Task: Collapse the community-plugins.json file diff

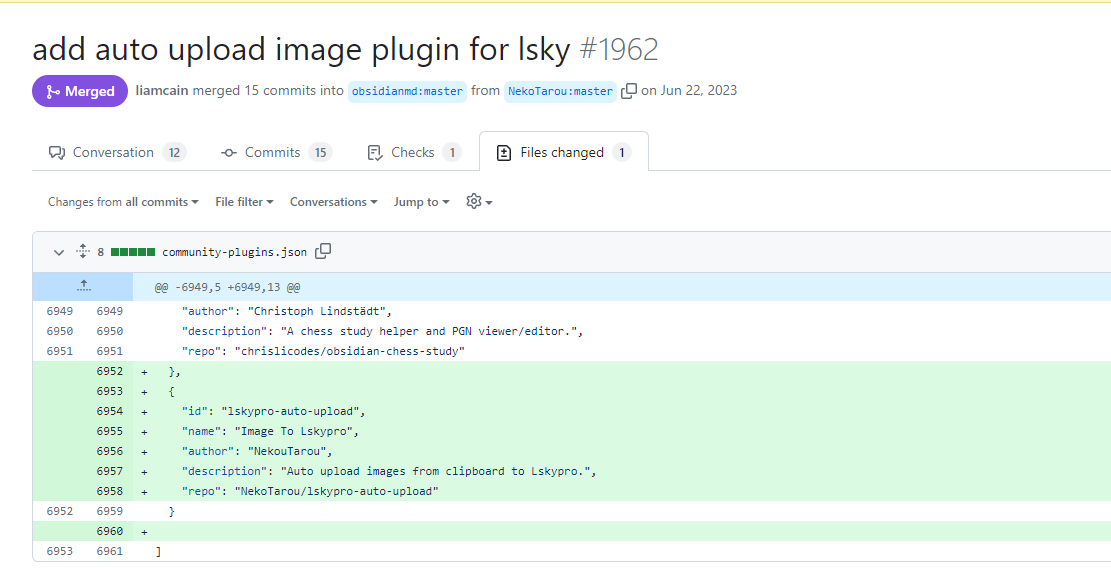Action: click(x=59, y=252)
